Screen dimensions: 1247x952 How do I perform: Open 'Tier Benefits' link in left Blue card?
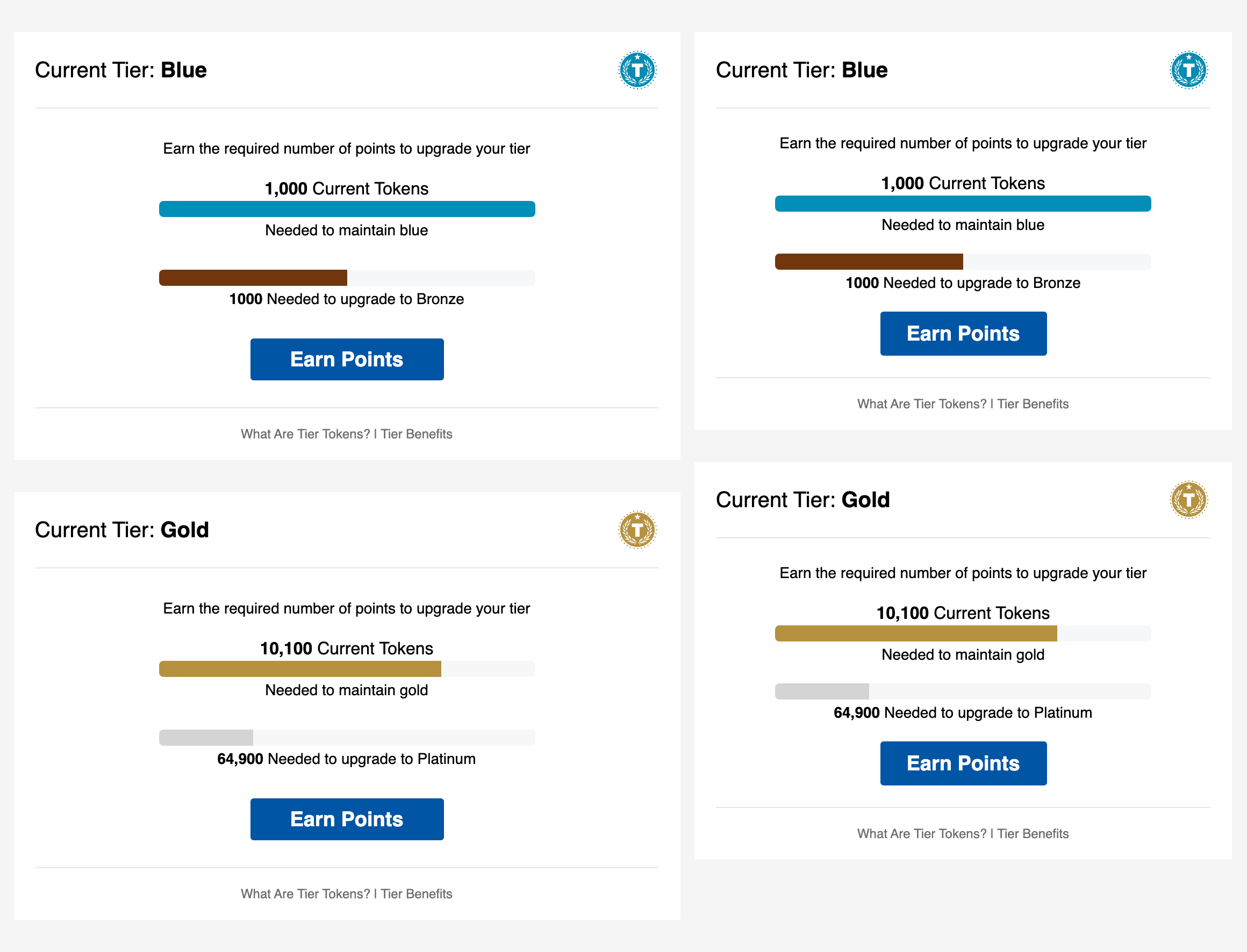pos(417,434)
